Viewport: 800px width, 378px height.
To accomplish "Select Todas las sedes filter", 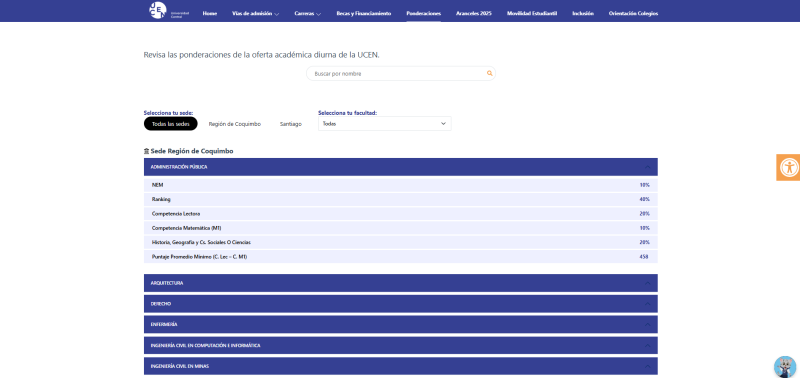I will [x=170, y=124].
